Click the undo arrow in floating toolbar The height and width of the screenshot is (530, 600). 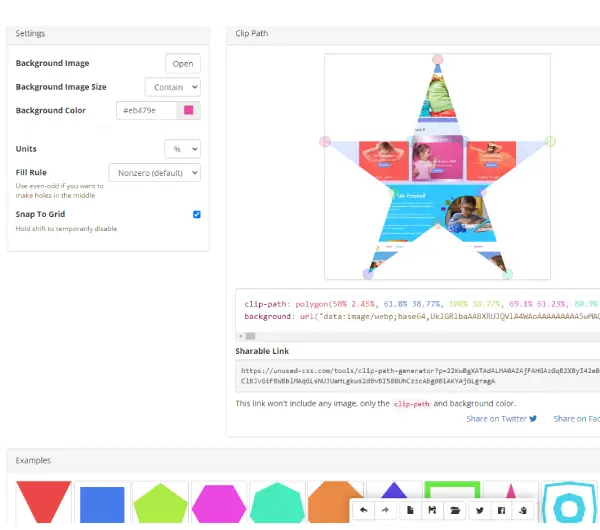point(363,510)
